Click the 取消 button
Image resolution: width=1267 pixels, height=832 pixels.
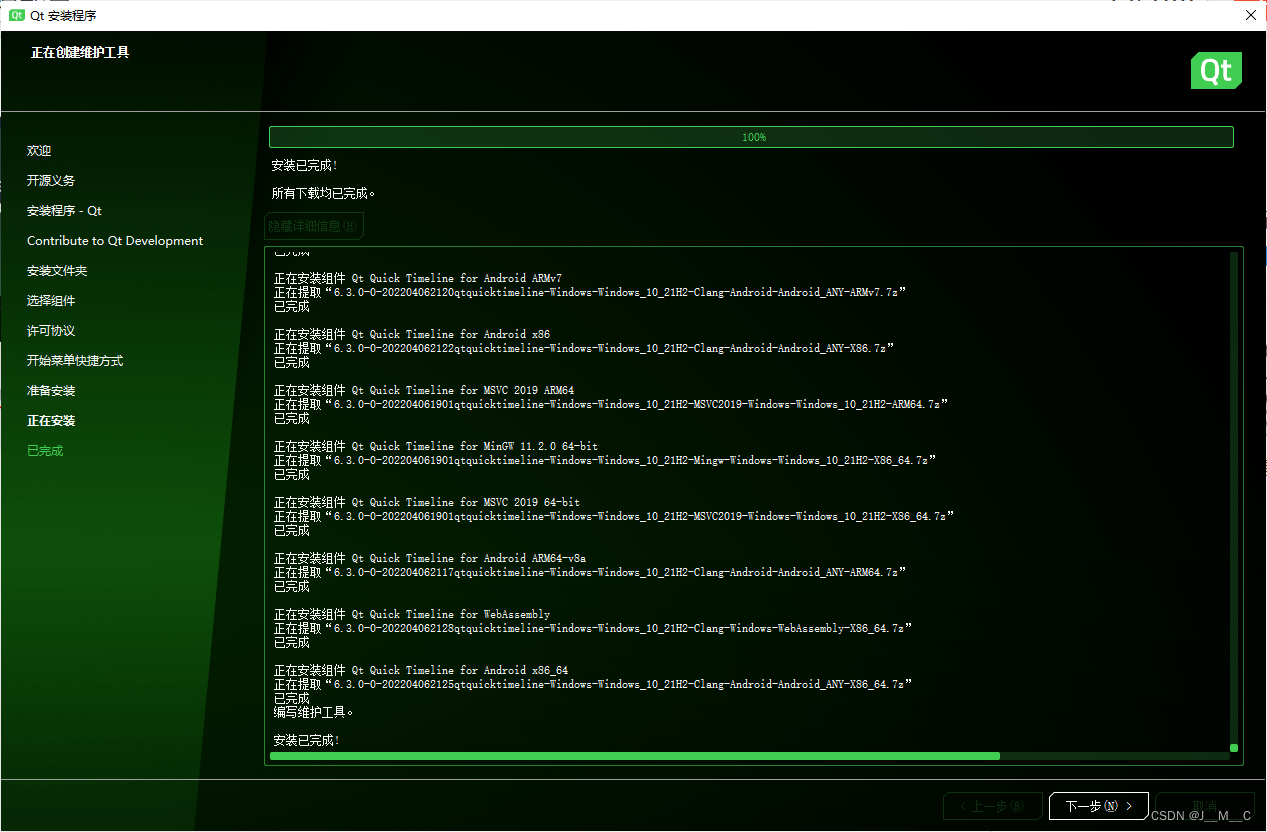pos(1204,806)
